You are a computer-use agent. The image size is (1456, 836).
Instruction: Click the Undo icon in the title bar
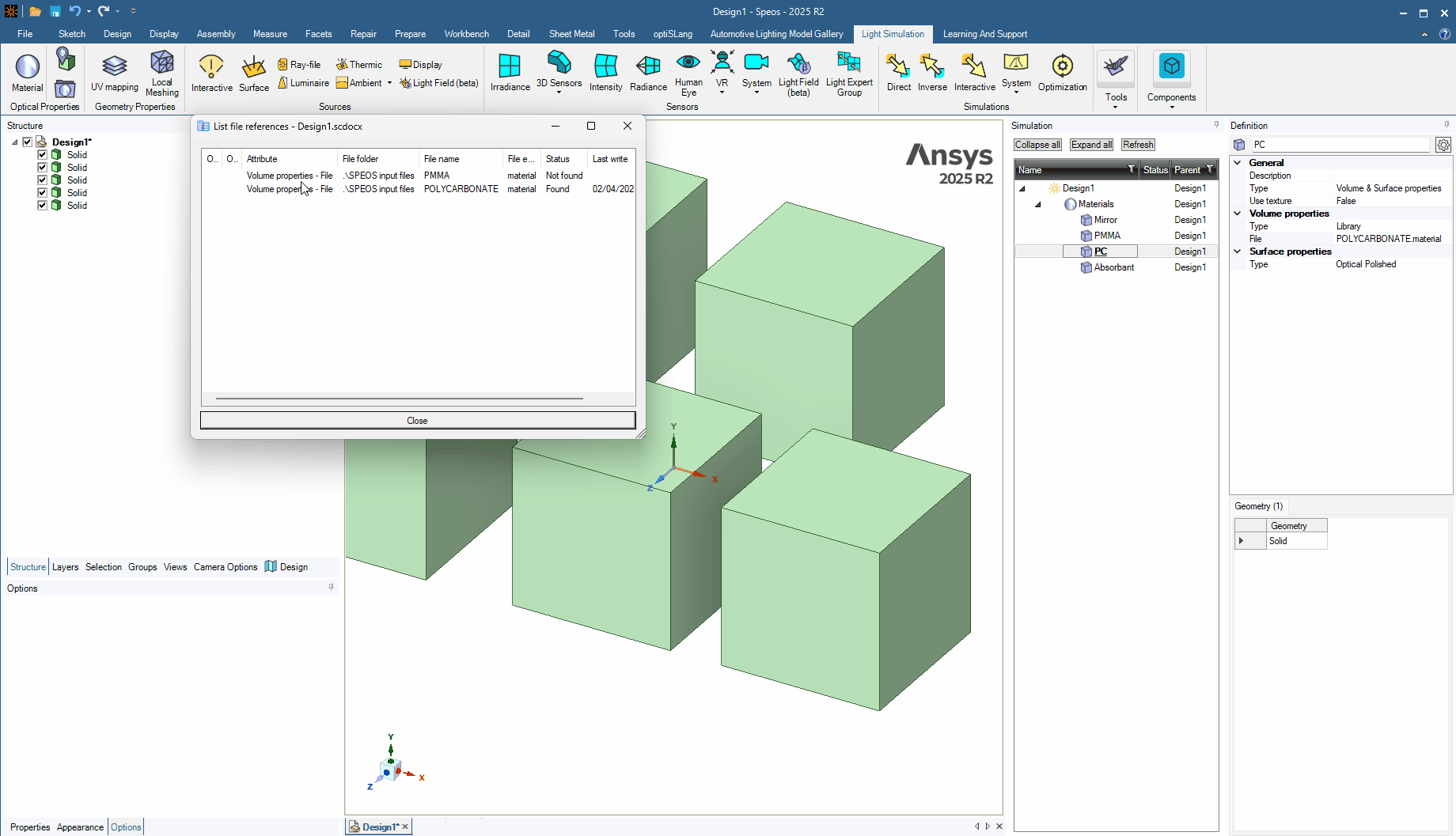pos(74,11)
